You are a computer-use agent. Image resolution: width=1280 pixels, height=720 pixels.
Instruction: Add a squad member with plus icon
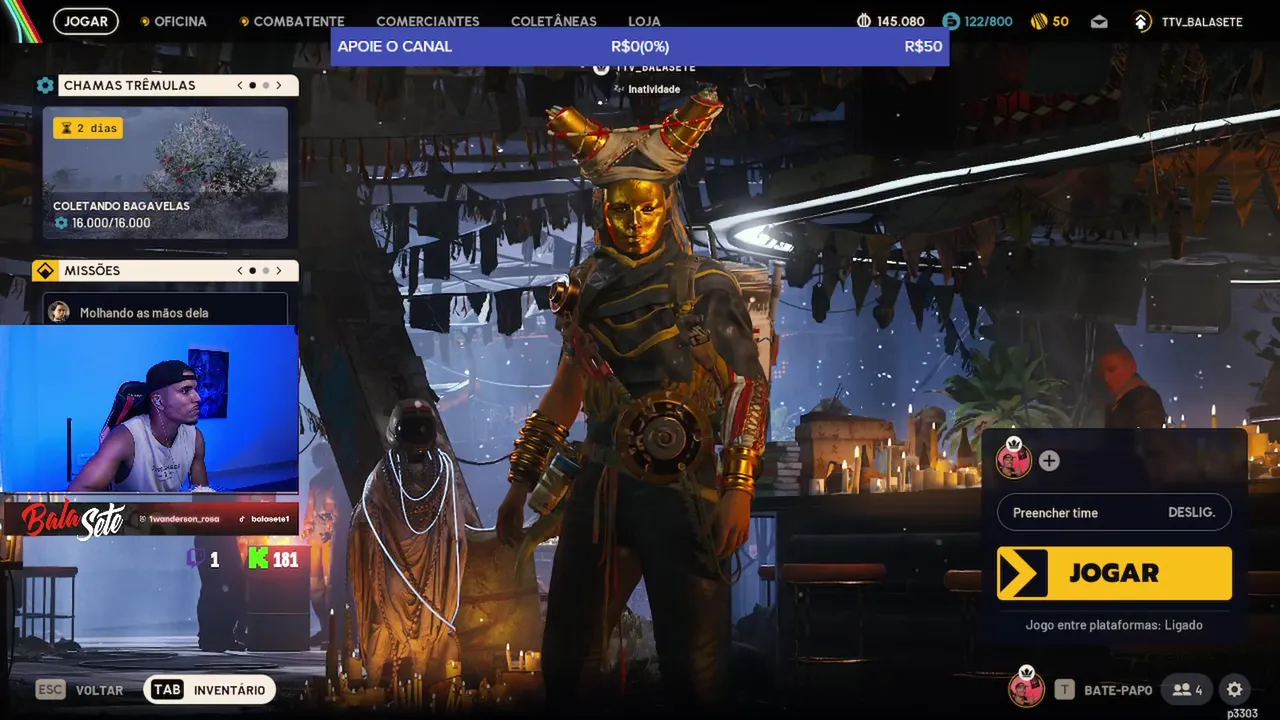[1049, 461]
